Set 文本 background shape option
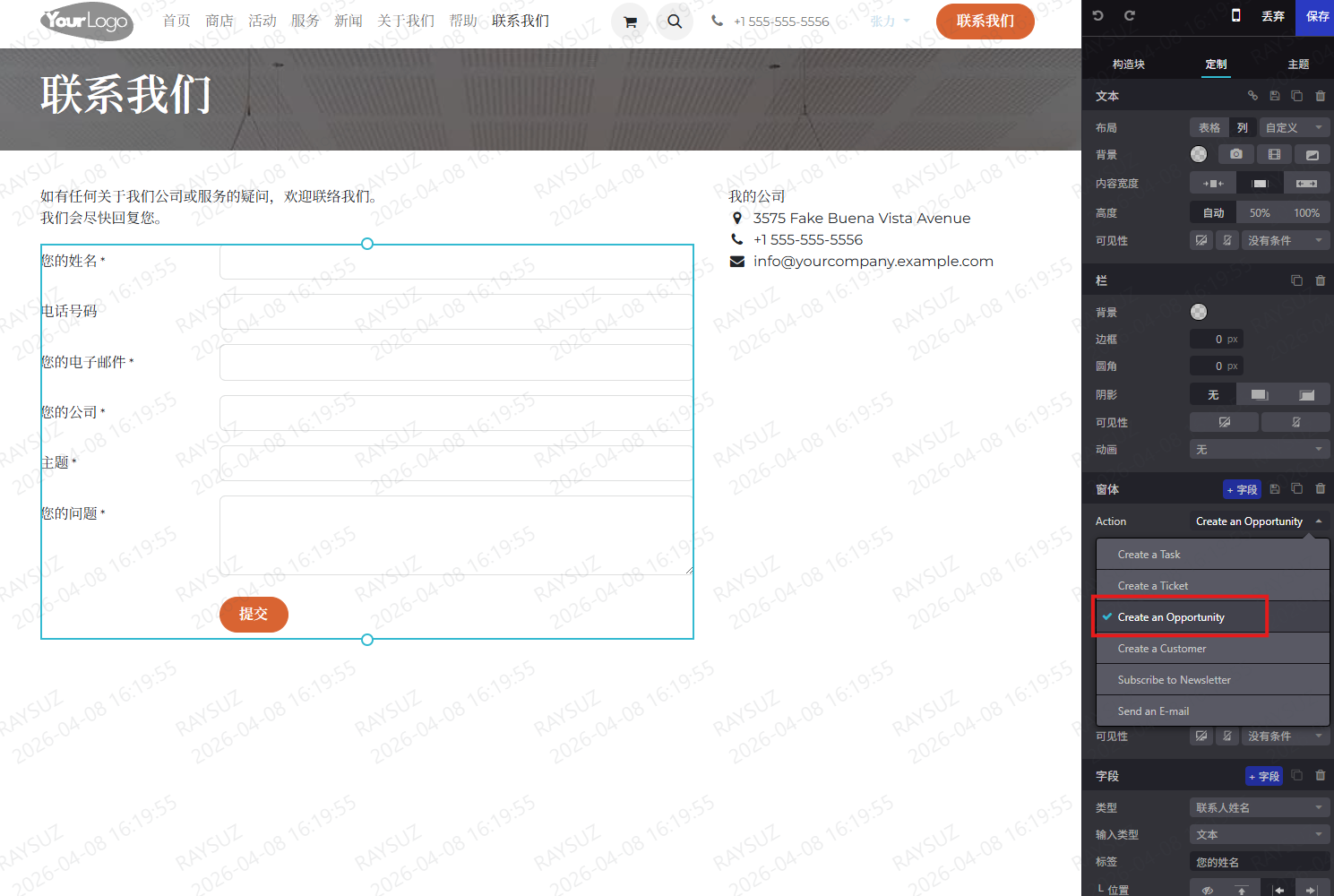Image resolution: width=1334 pixels, height=896 pixels. click(1312, 154)
